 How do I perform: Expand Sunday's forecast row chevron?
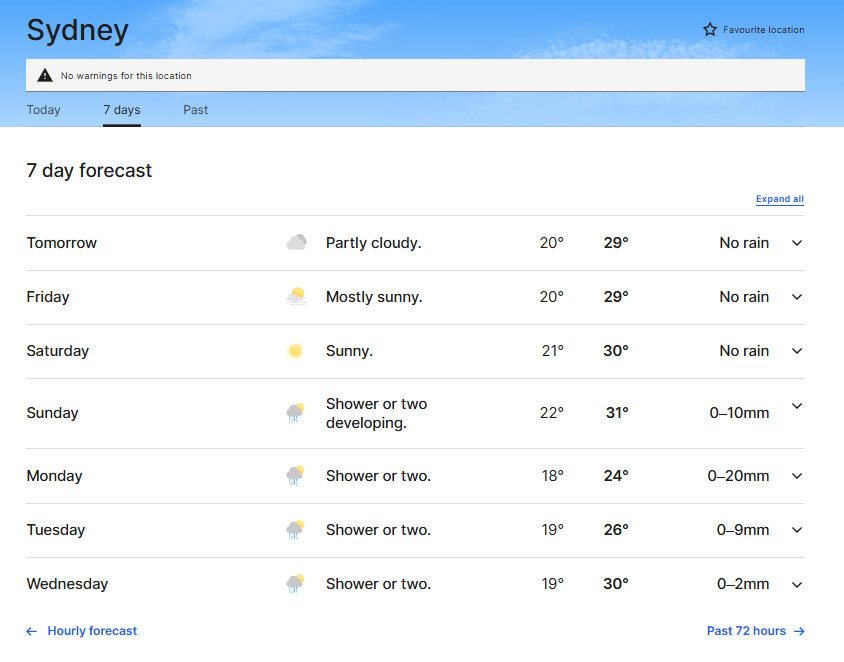tap(797, 406)
